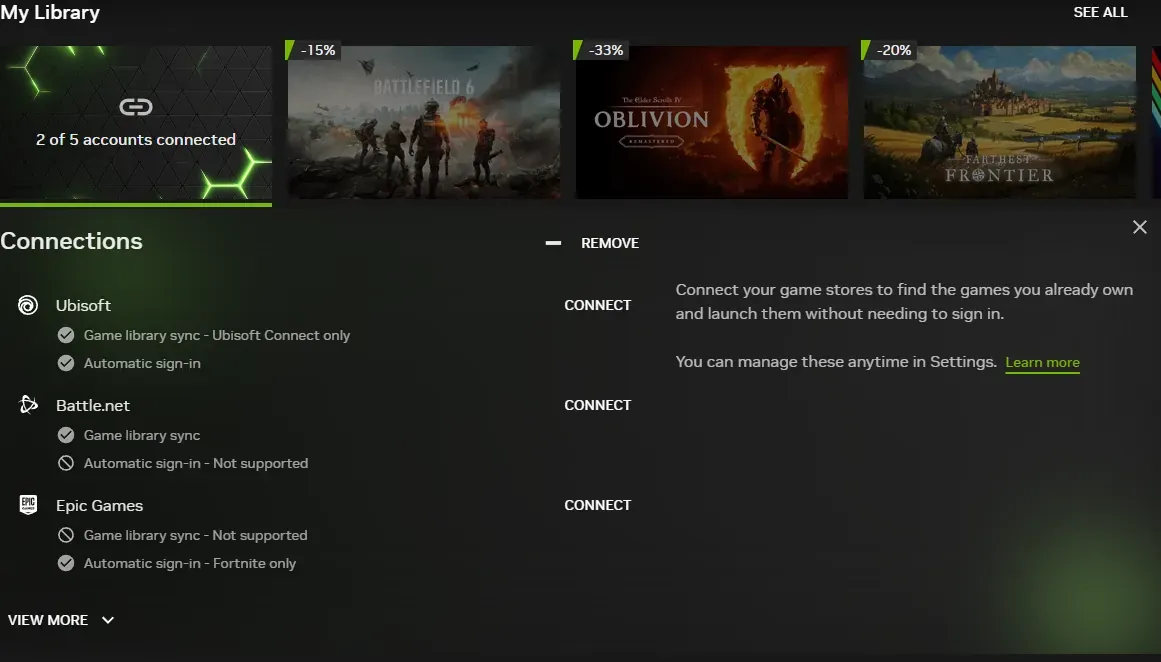This screenshot has height=662, width=1161.
Task: Click the not-supported icon for Battle.net automatic sign-in
Action: tap(66, 463)
